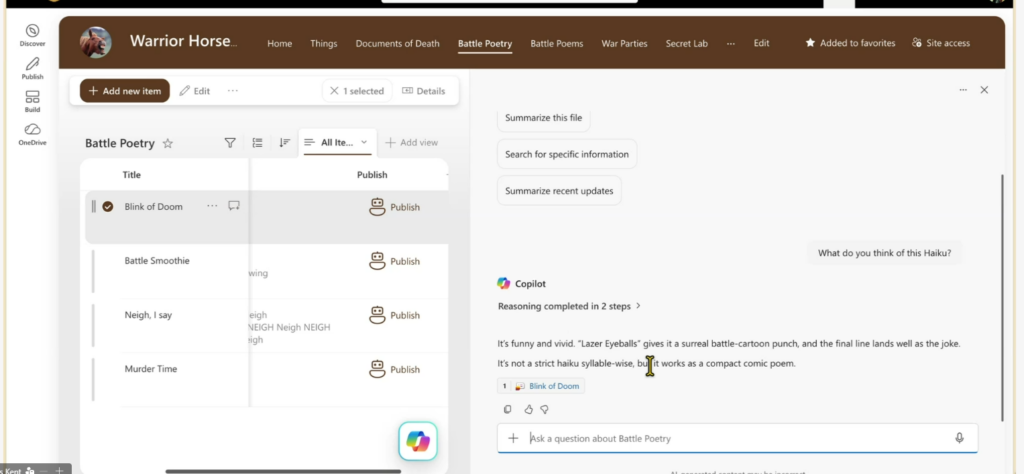This screenshot has width=1024, height=474.
Task: Open the toolbar overflow ellipsis next to Edit
Action: [232, 91]
